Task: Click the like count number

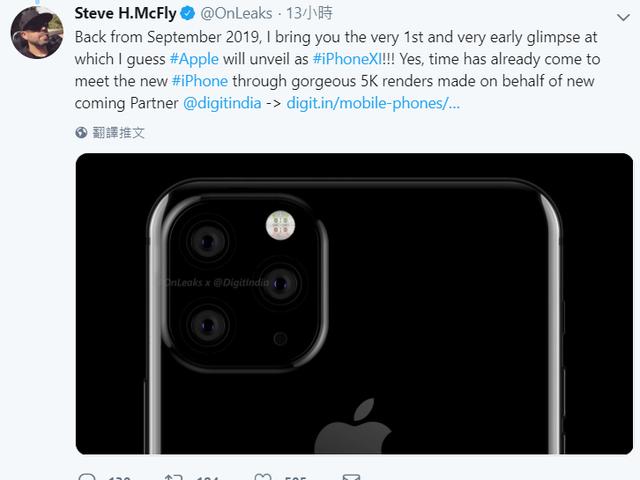Action: [x=293, y=477]
